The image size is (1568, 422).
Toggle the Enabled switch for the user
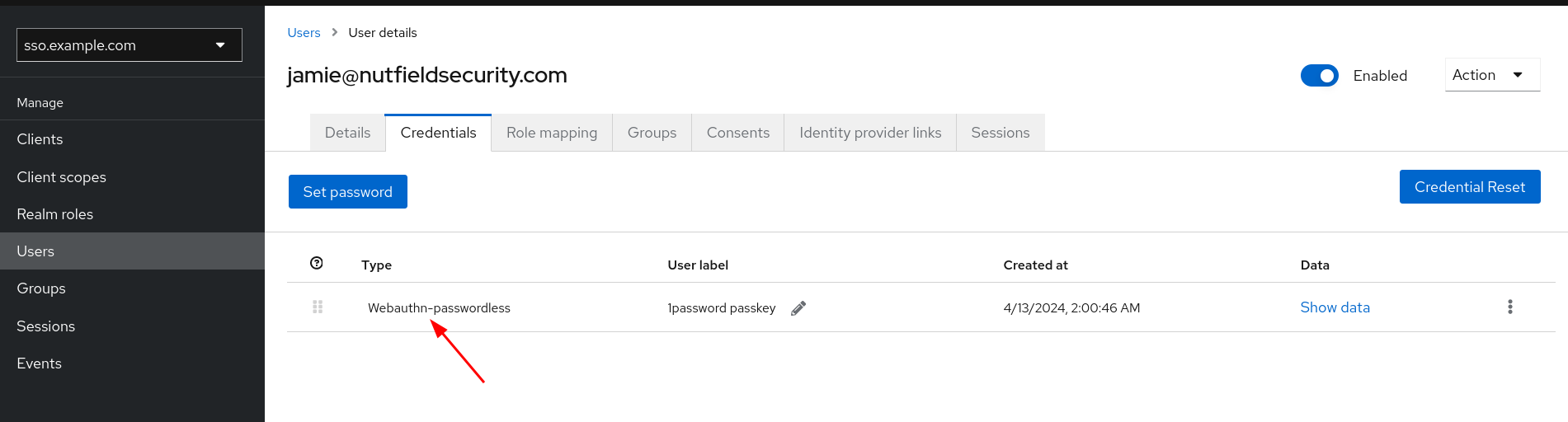[1319, 76]
